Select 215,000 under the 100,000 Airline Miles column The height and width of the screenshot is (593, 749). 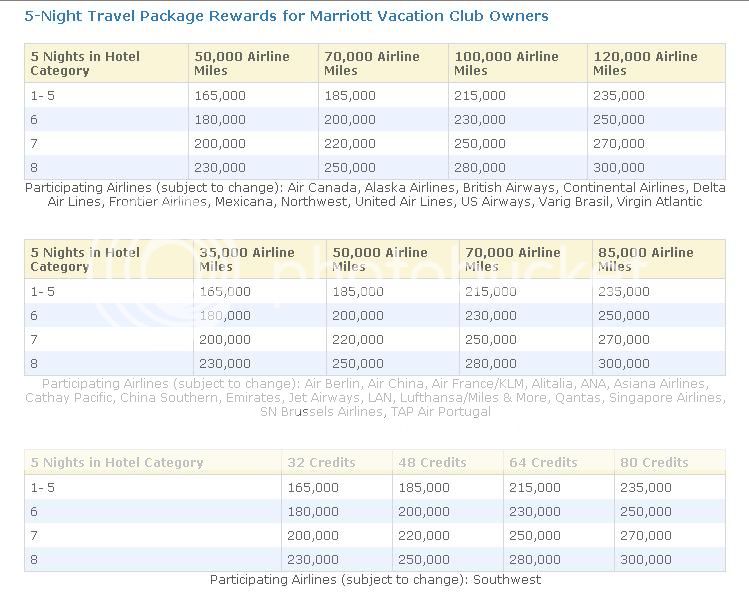[480, 96]
